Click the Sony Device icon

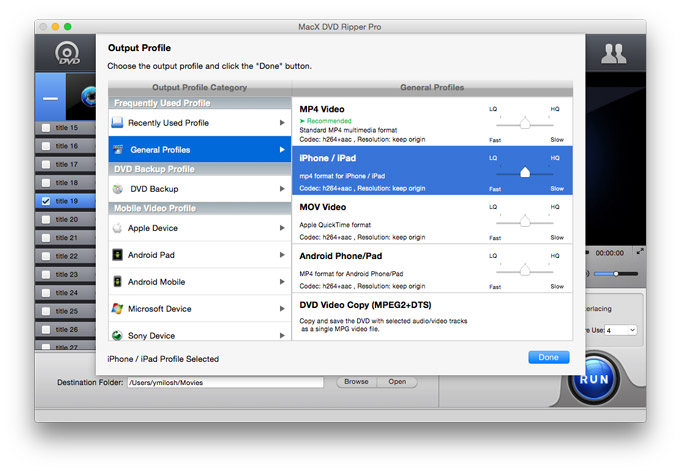pos(117,335)
